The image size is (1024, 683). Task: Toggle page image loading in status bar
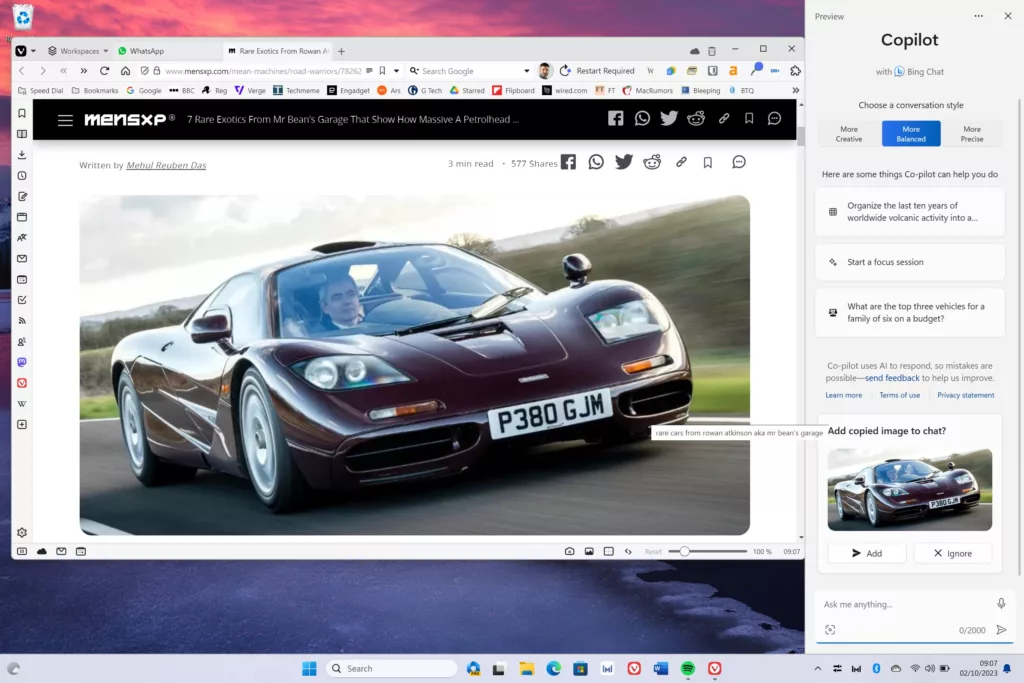pyautogui.click(x=589, y=551)
